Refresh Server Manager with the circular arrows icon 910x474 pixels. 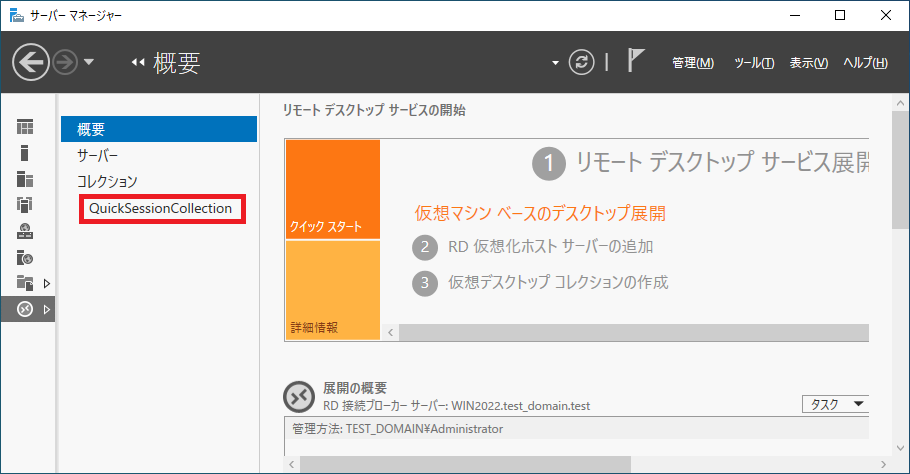[582, 62]
